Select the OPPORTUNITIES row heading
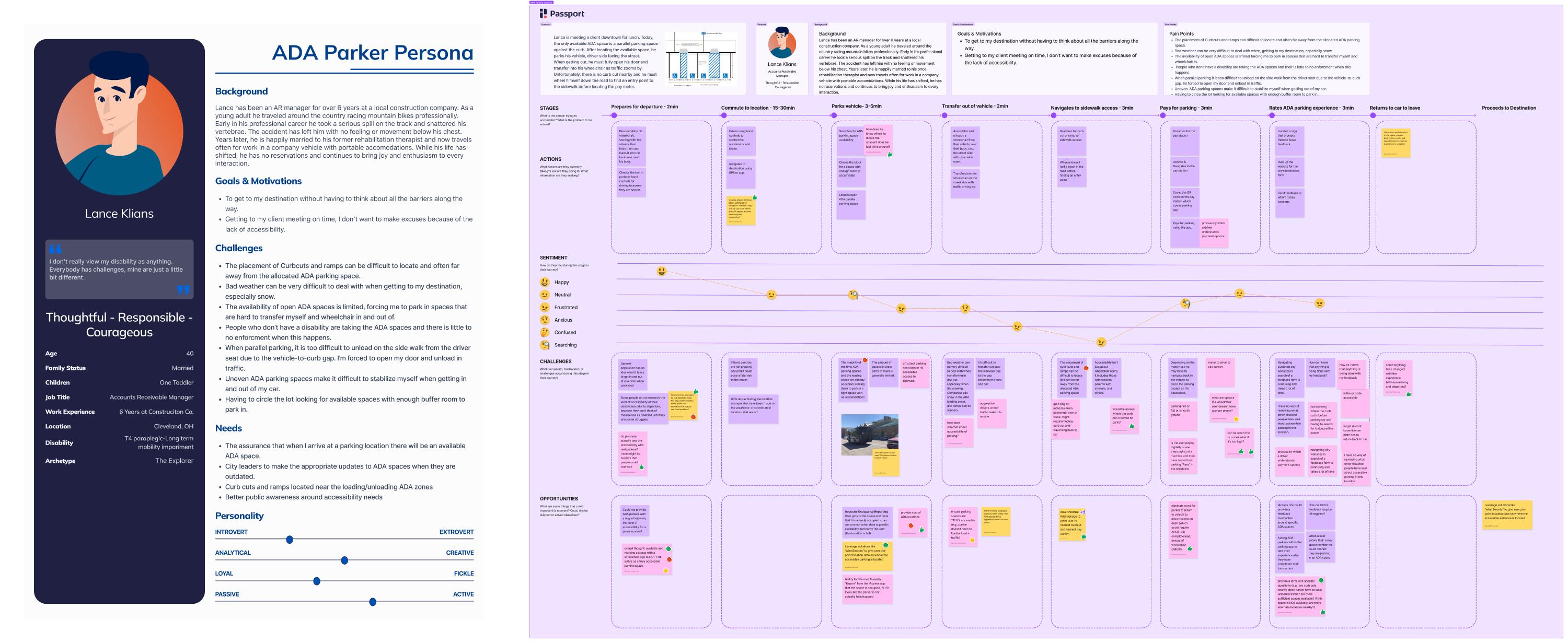The height and width of the screenshot is (643, 1568). 558,499
